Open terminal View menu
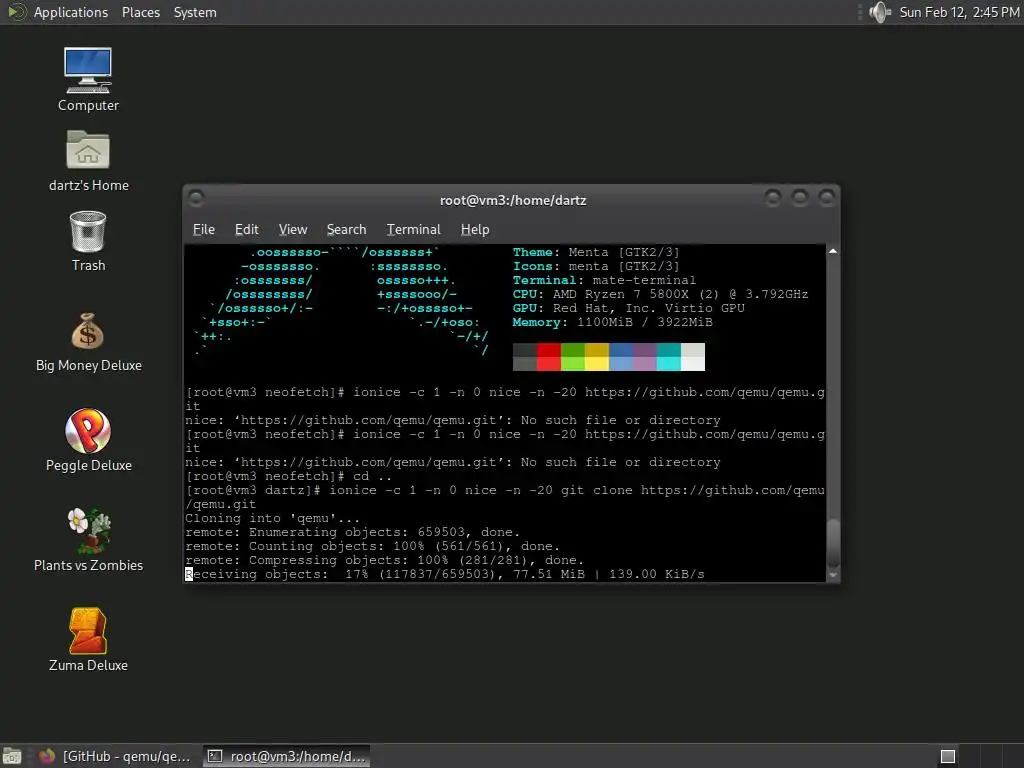This screenshot has width=1024, height=768. click(293, 229)
